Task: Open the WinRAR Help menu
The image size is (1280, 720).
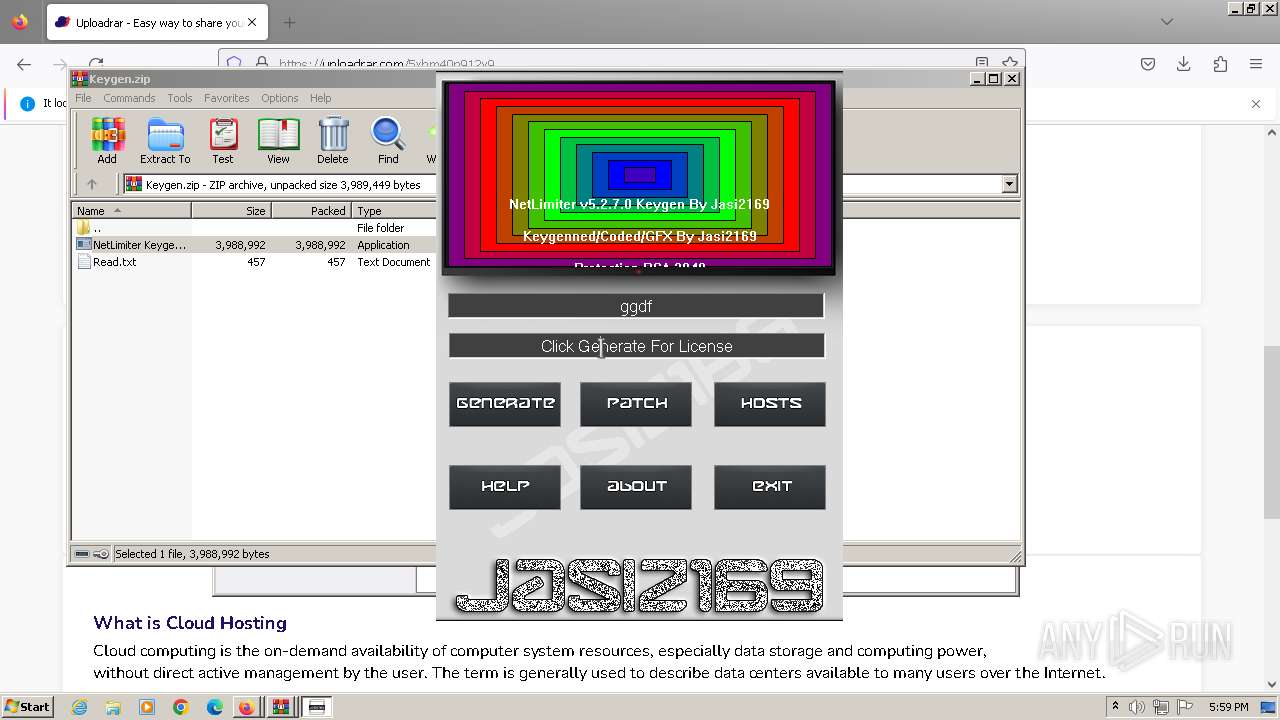Action: pos(320,98)
